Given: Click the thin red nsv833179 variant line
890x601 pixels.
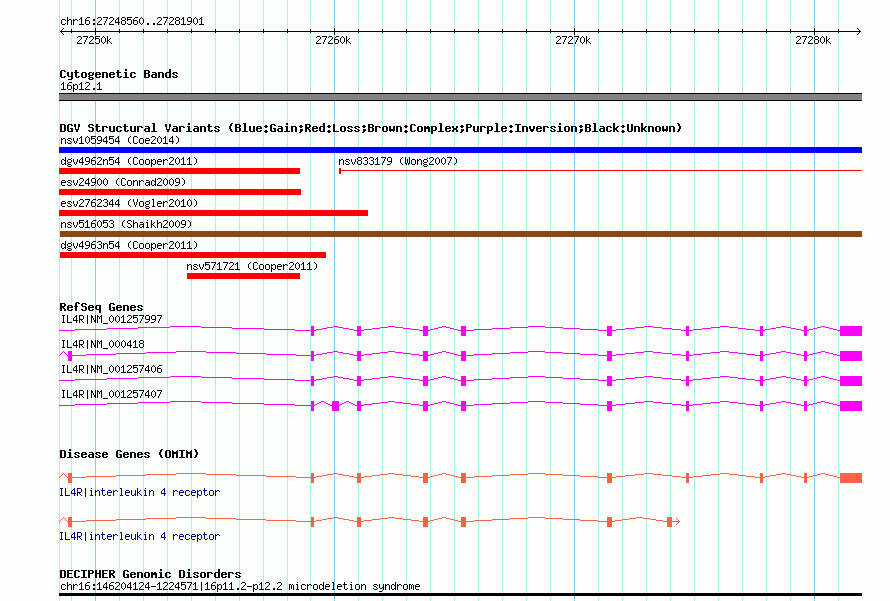Looking at the screenshot, I should click(x=601, y=170).
